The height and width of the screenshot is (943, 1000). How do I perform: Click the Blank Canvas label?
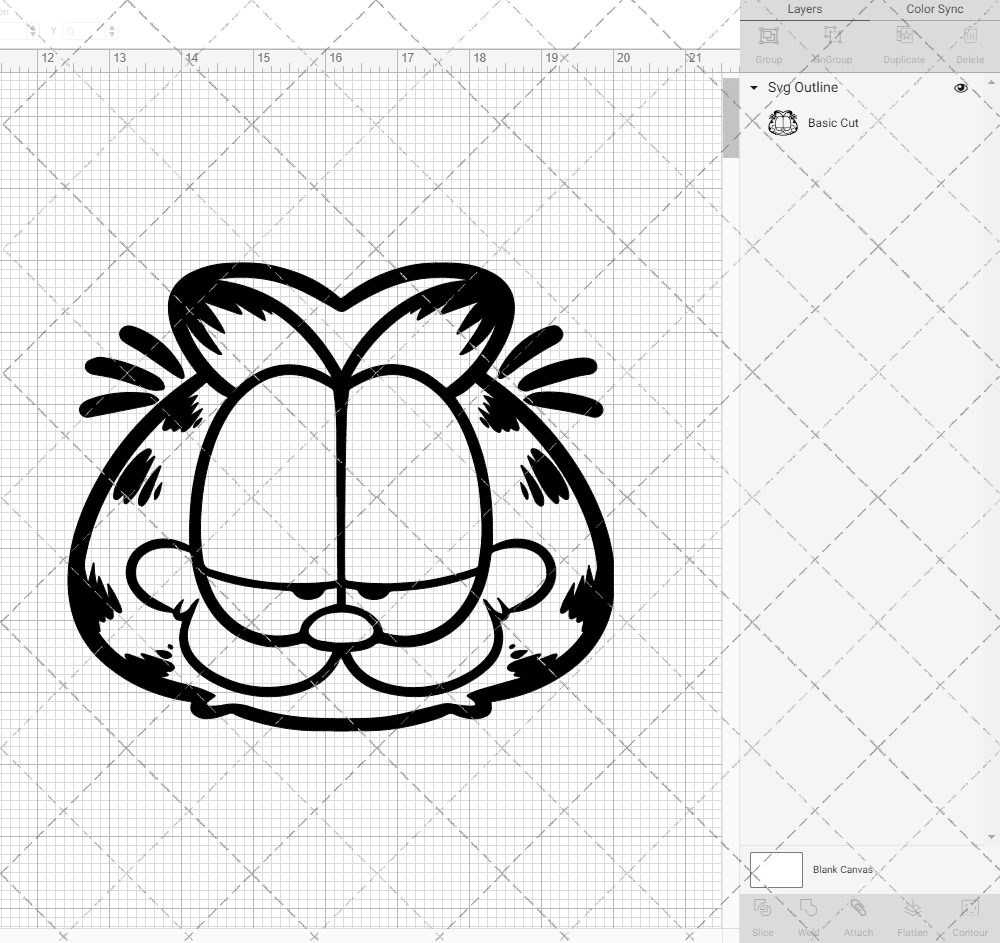pyautogui.click(x=843, y=869)
